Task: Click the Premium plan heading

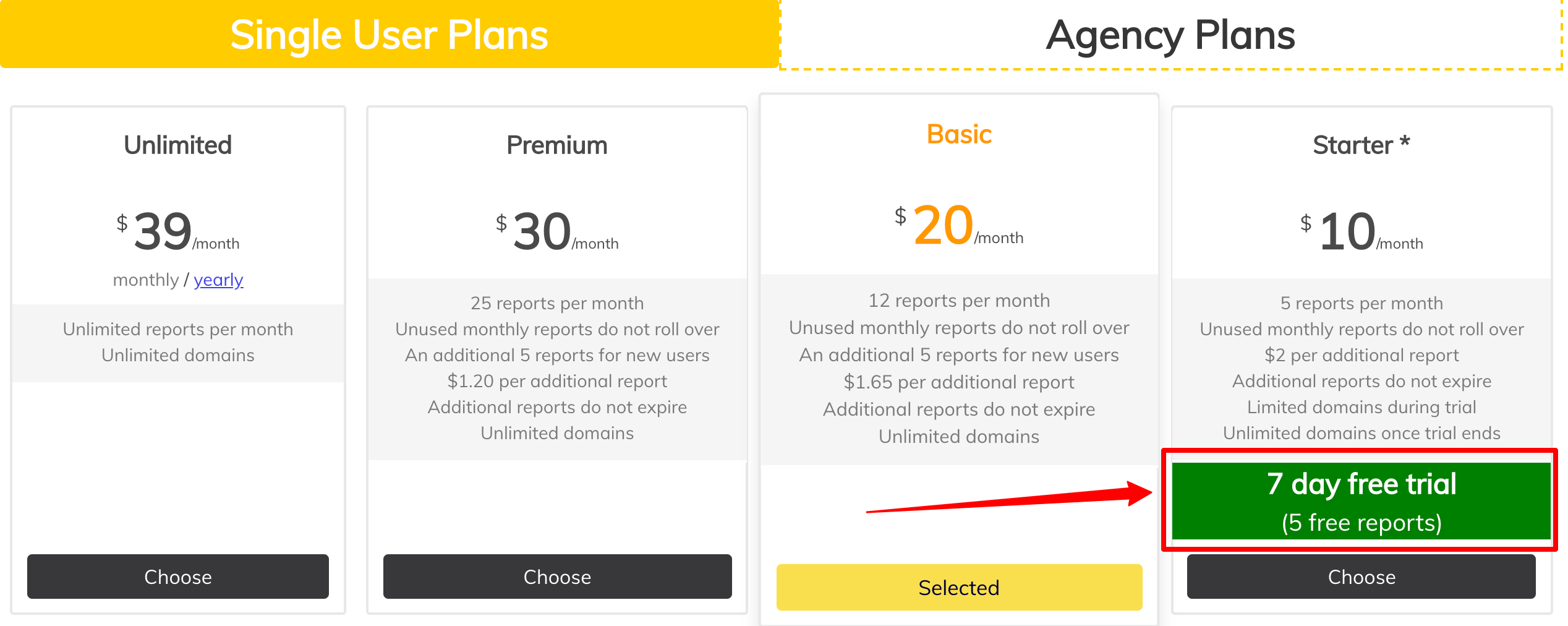Action: pos(556,145)
